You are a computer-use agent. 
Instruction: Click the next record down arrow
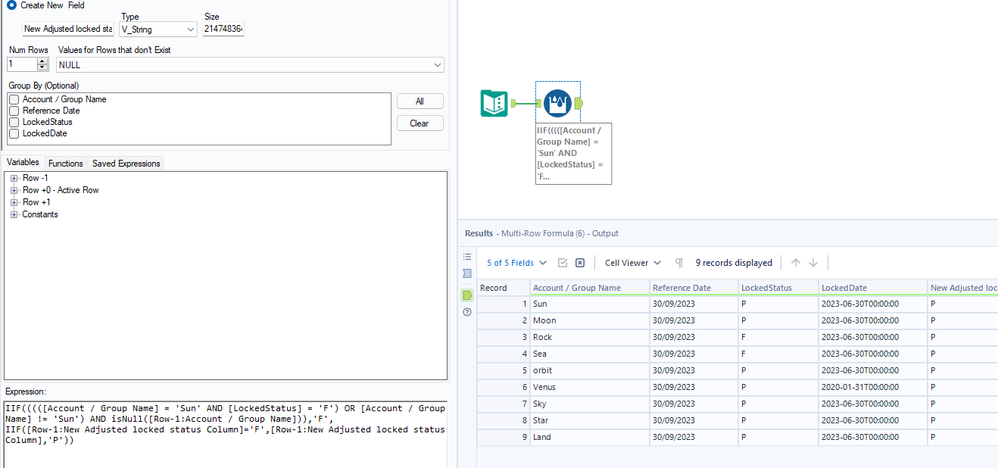(813, 263)
